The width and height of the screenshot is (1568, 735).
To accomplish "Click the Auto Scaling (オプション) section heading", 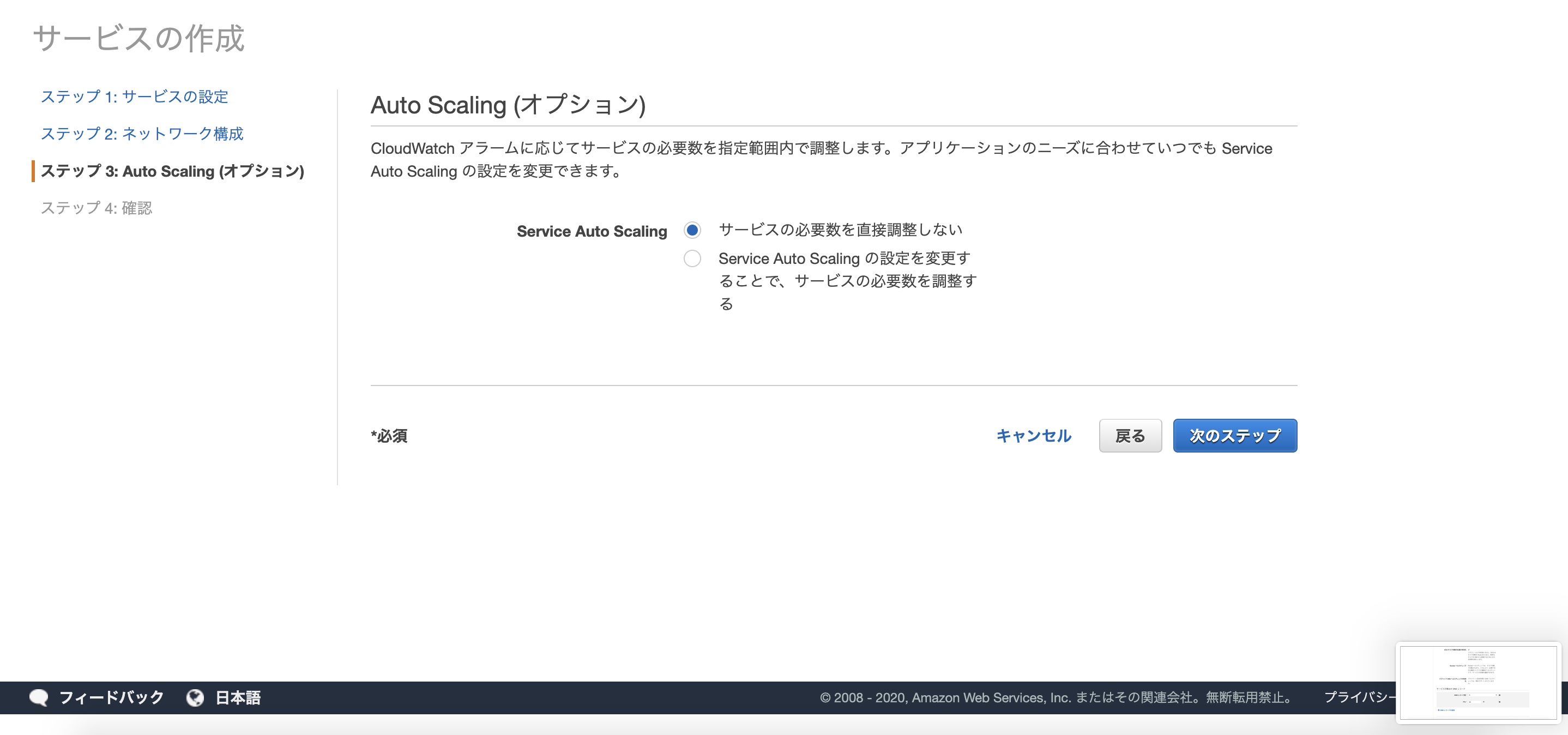I will click(508, 105).
